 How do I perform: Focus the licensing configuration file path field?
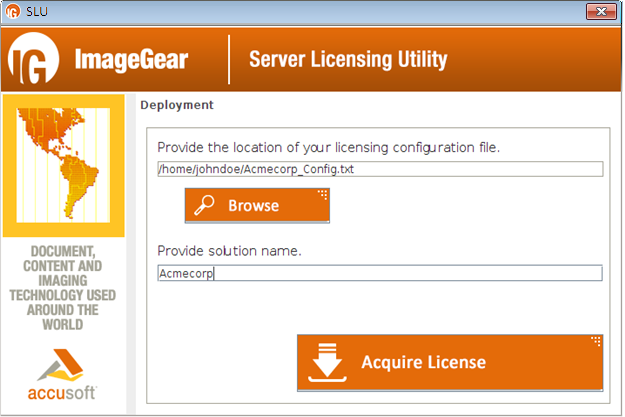click(x=379, y=169)
